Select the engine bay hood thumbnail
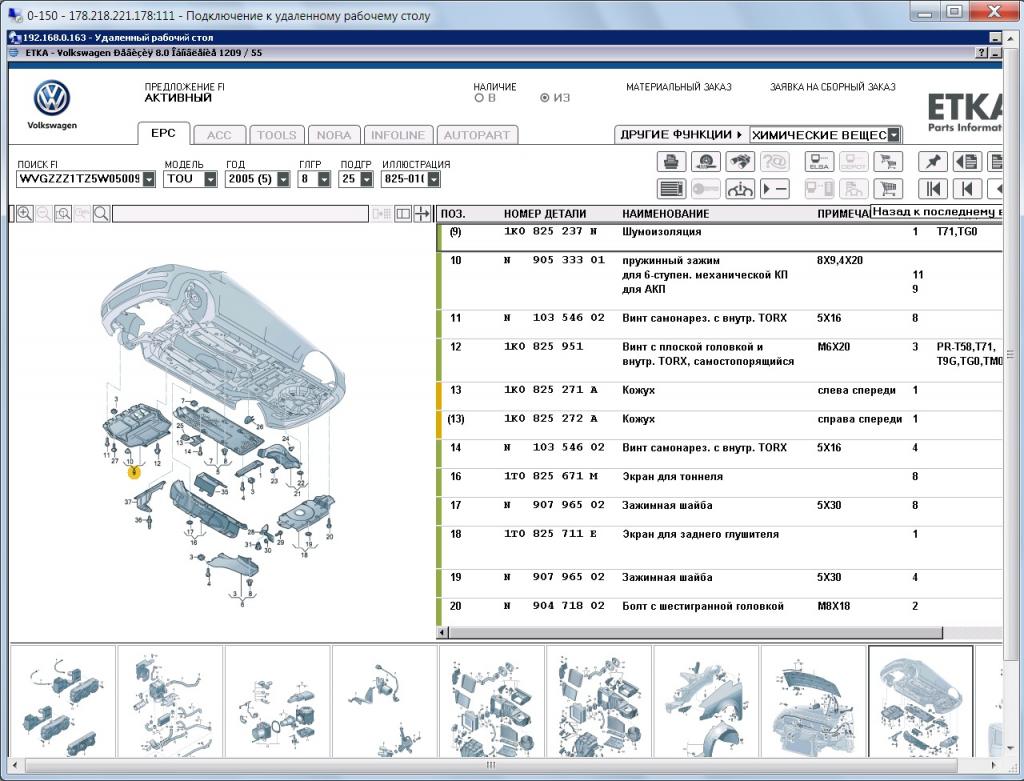1024x781 pixels. 813,701
